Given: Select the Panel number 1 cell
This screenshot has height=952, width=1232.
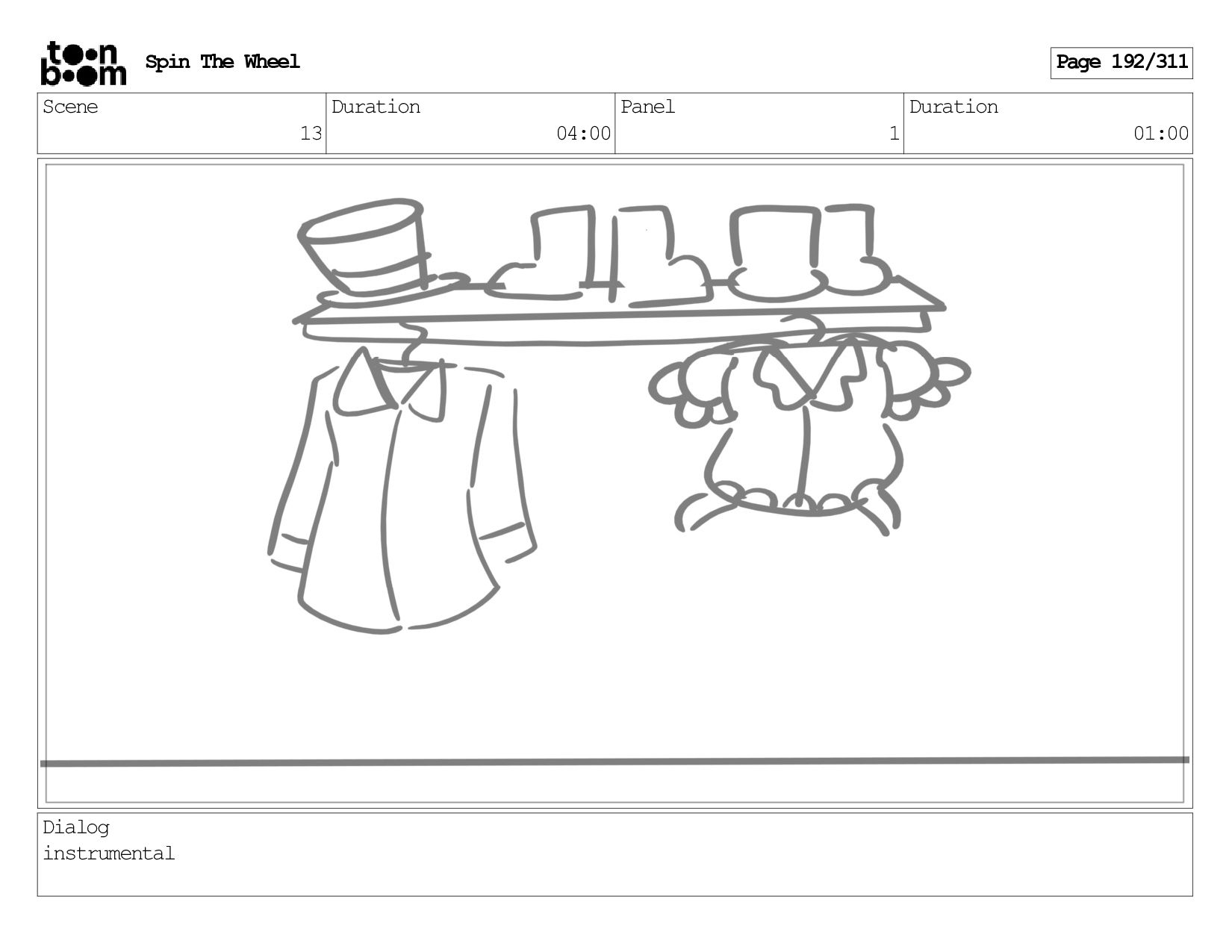Looking at the screenshot, I should [x=759, y=123].
